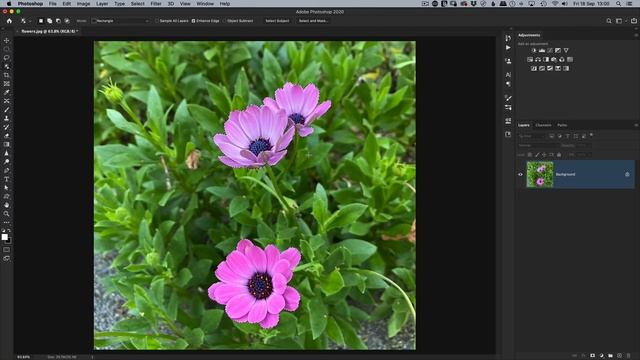Toggle Quick Mask mode icon

[7, 250]
